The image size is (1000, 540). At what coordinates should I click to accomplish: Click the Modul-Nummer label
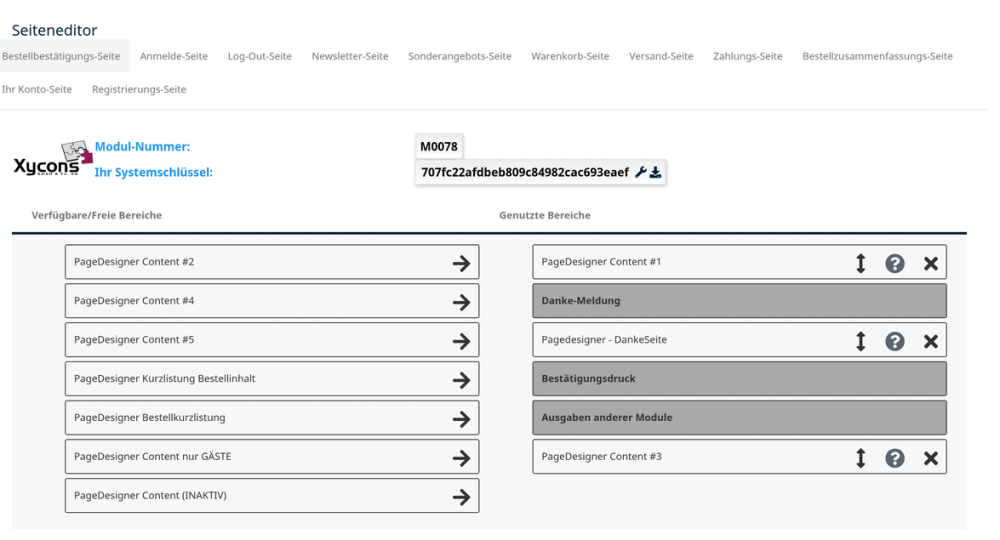(x=142, y=147)
